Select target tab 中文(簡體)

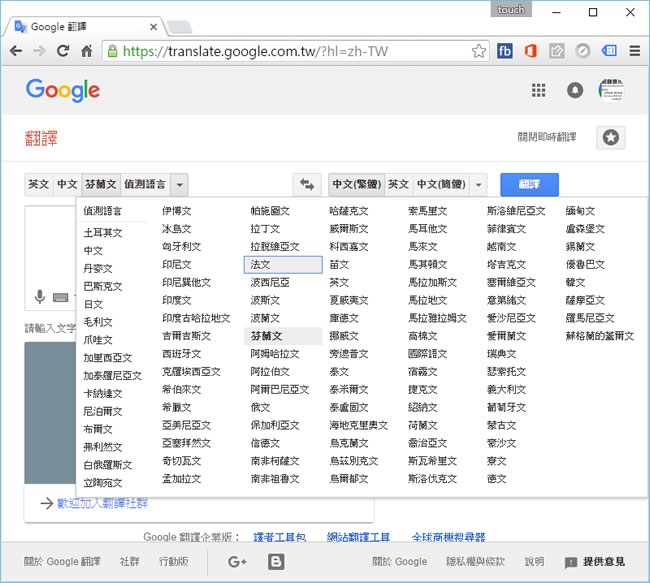pyautogui.click(x=441, y=184)
